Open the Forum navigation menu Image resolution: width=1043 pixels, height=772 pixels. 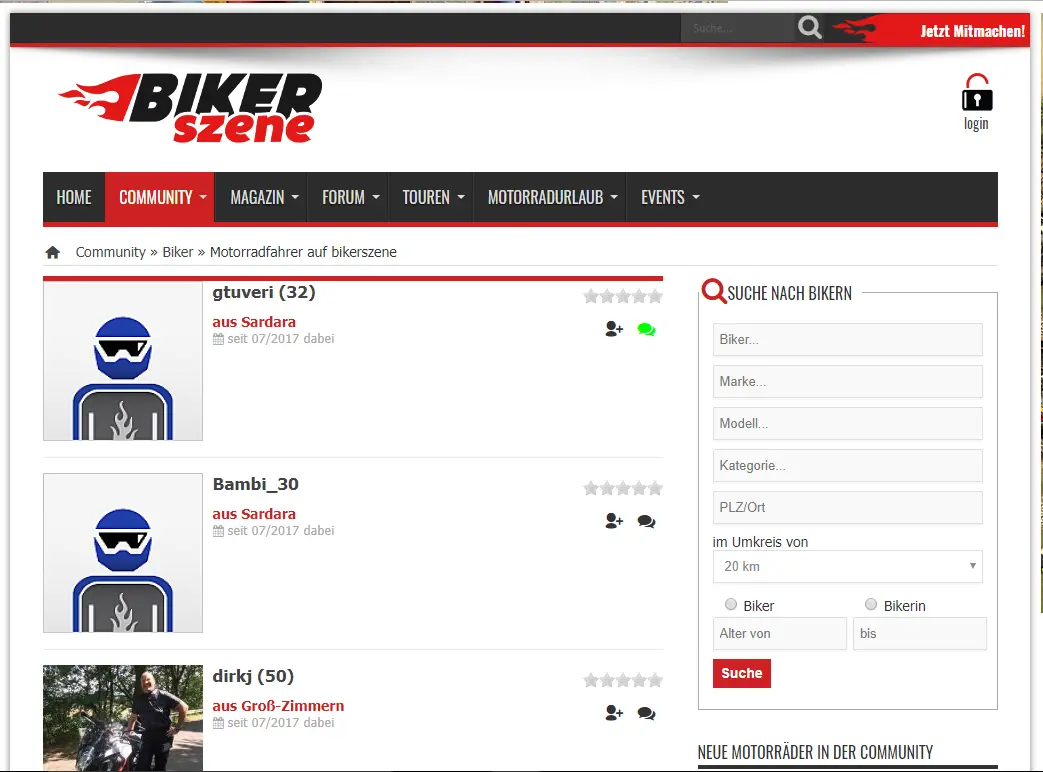coord(350,198)
